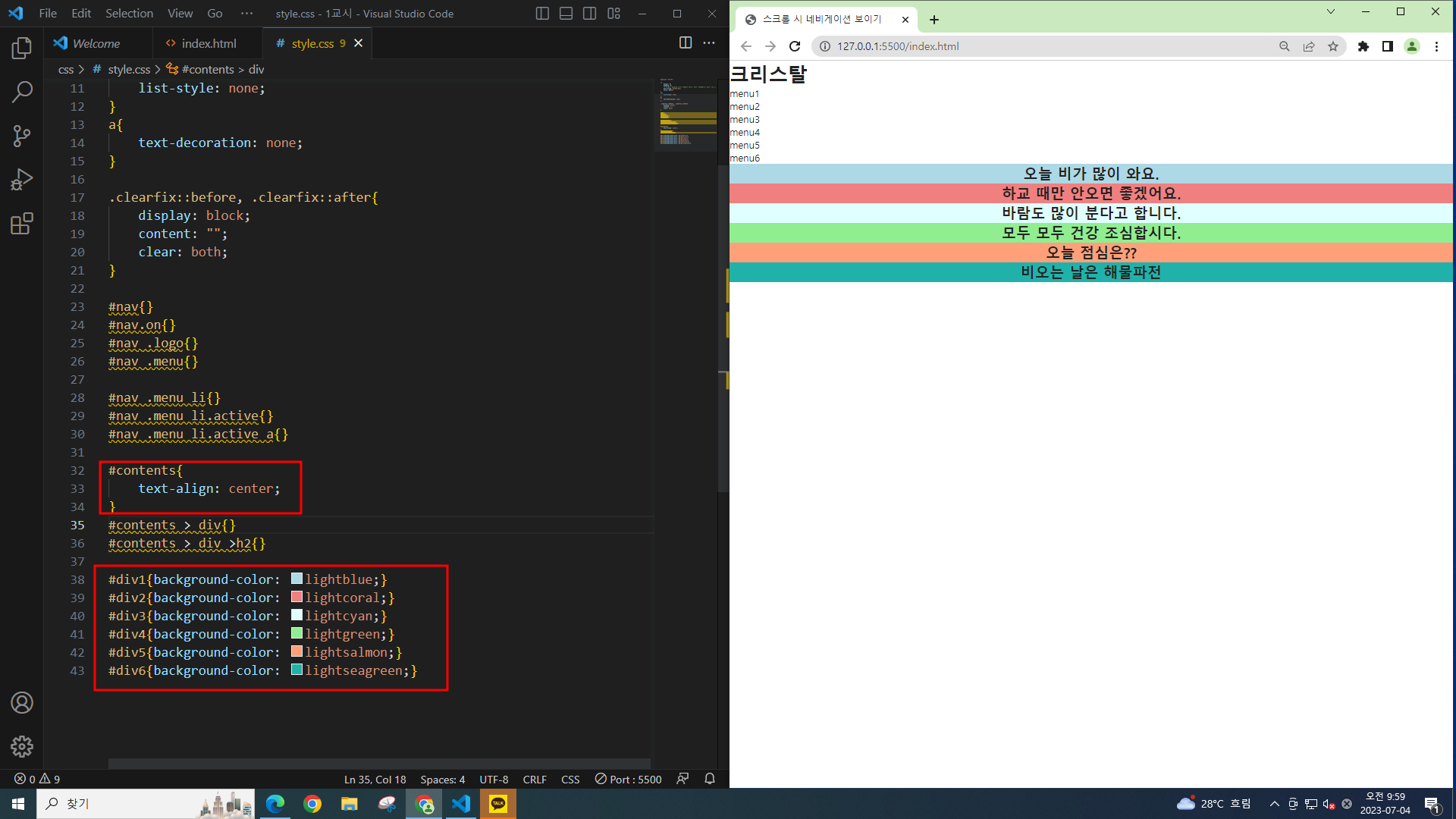Image resolution: width=1456 pixels, height=819 pixels.
Task: Expand Chrome tab search chevron
Action: (x=1330, y=12)
